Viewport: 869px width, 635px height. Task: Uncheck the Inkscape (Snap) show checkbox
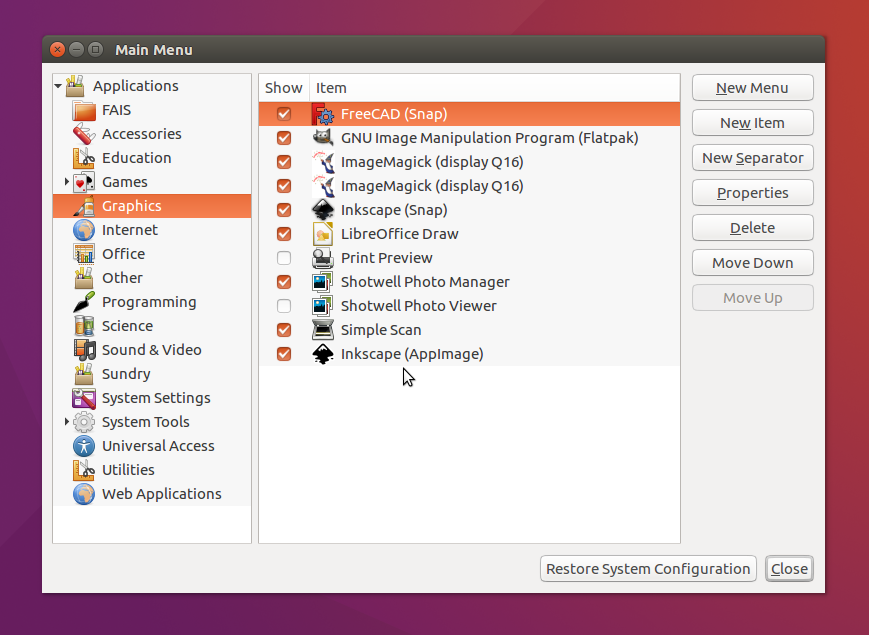click(284, 210)
